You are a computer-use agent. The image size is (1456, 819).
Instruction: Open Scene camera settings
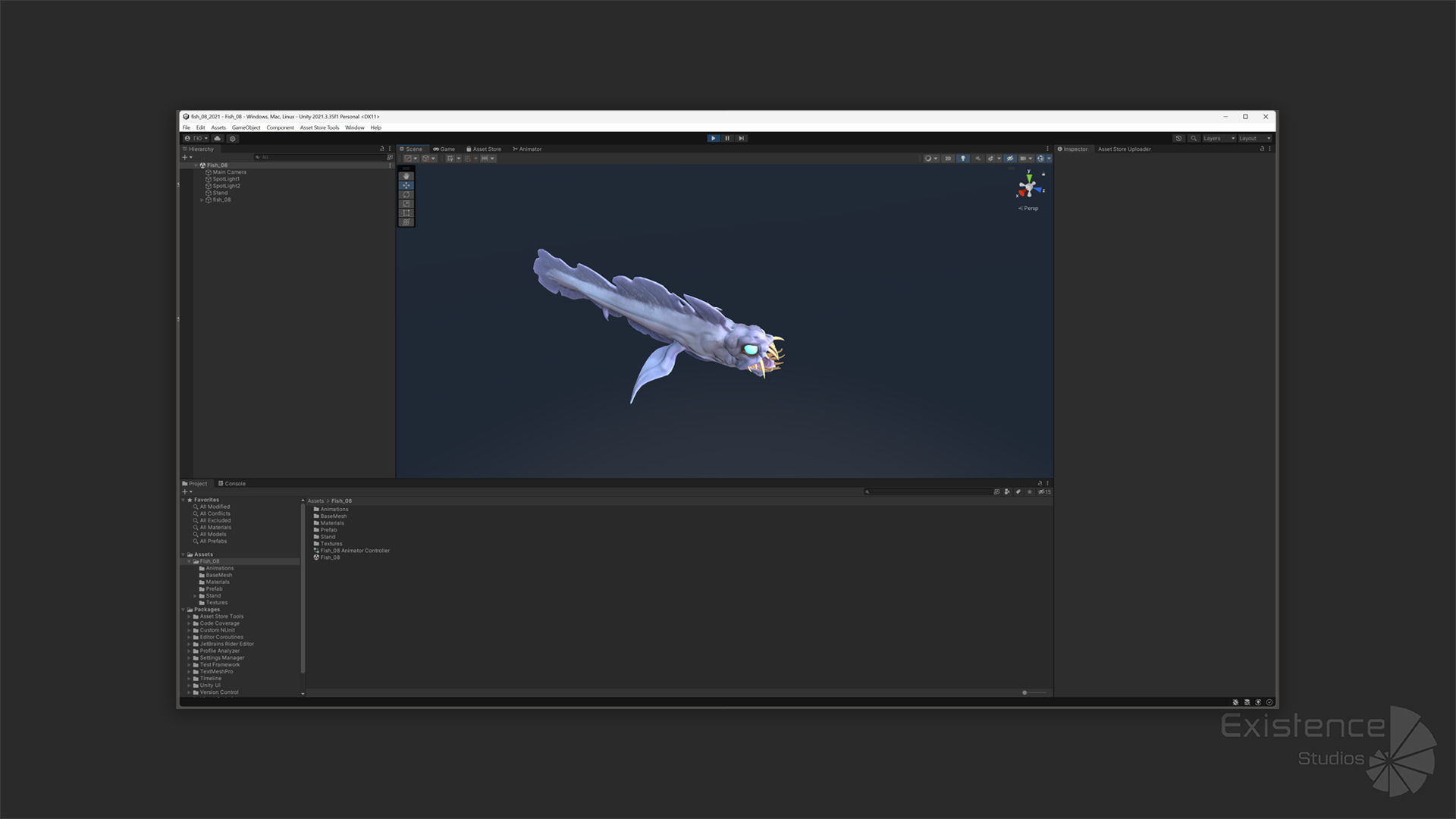point(1025,158)
